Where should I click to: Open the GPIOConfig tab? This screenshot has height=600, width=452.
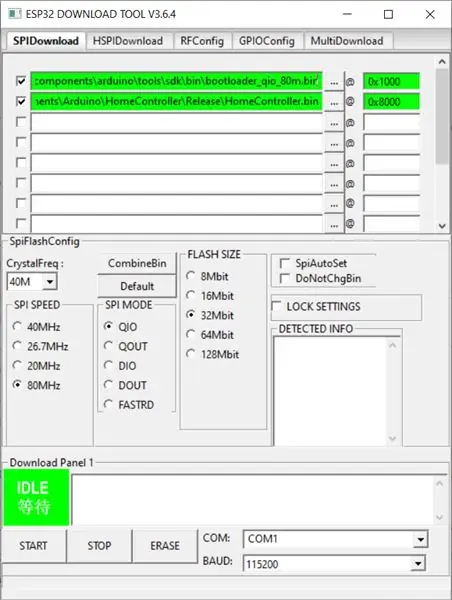coord(267,41)
